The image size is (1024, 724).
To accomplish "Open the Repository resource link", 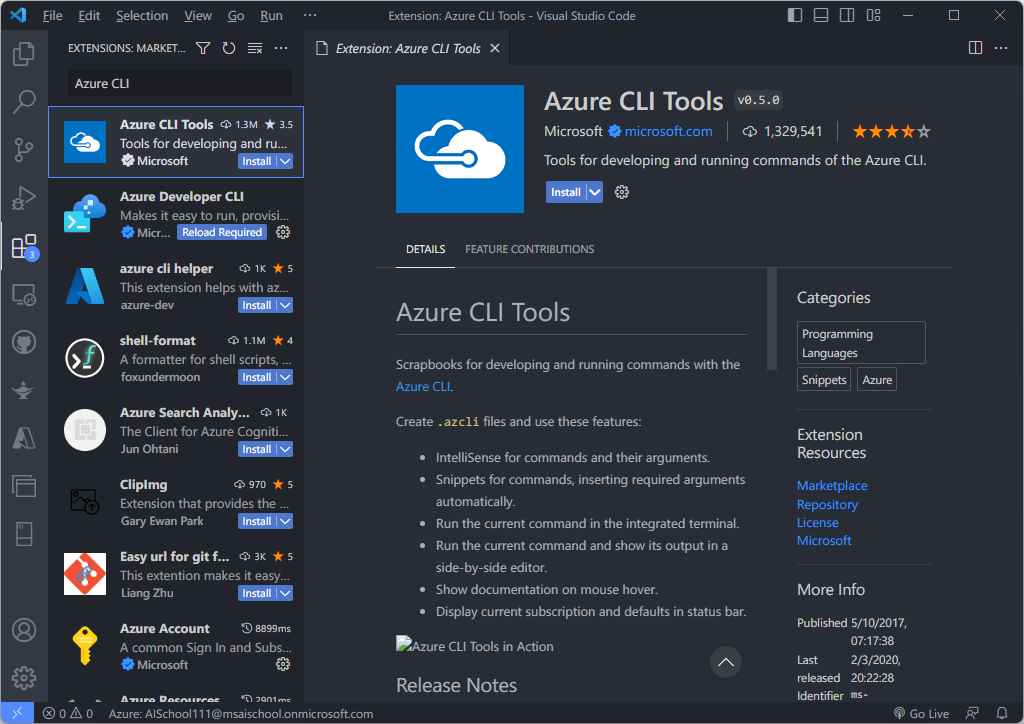I will coord(827,505).
